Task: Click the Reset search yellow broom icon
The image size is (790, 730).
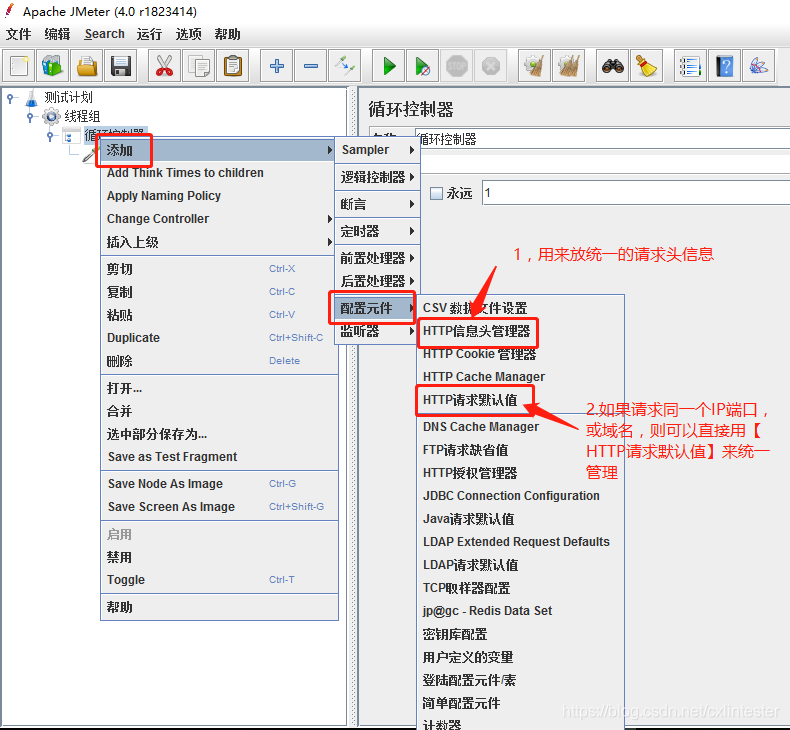Action: point(646,66)
